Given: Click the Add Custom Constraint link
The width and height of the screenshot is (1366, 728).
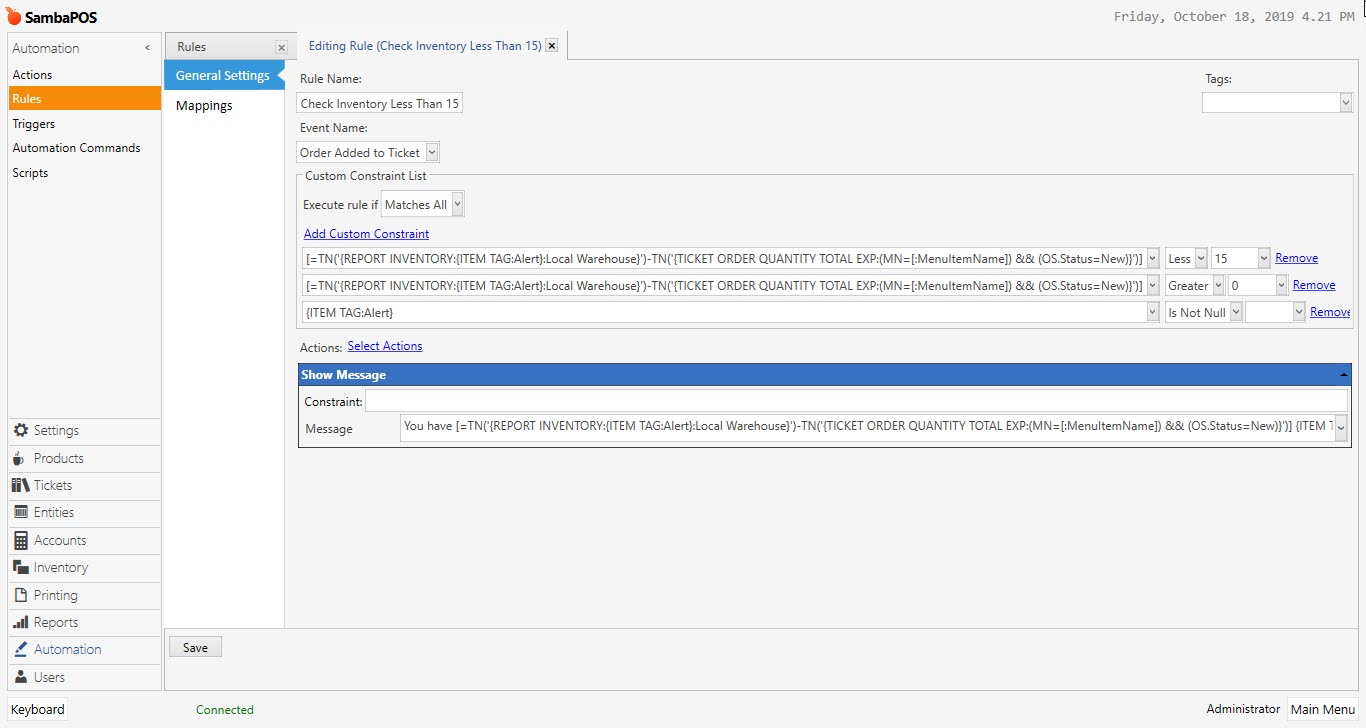Looking at the screenshot, I should [x=366, y=234].
